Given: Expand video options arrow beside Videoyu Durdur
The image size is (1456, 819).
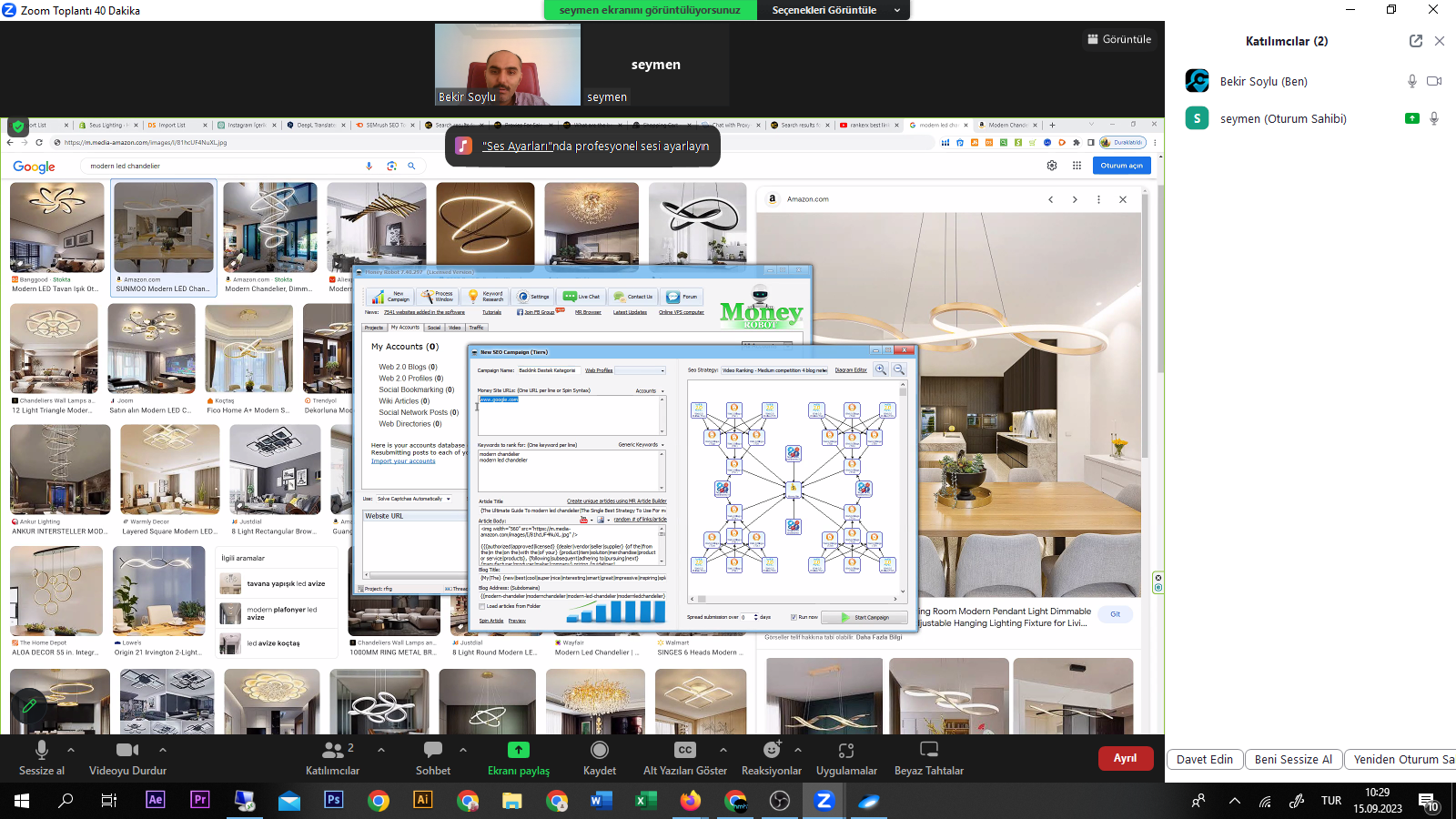Looking at the screenshot, I should [x=163, y=750].
